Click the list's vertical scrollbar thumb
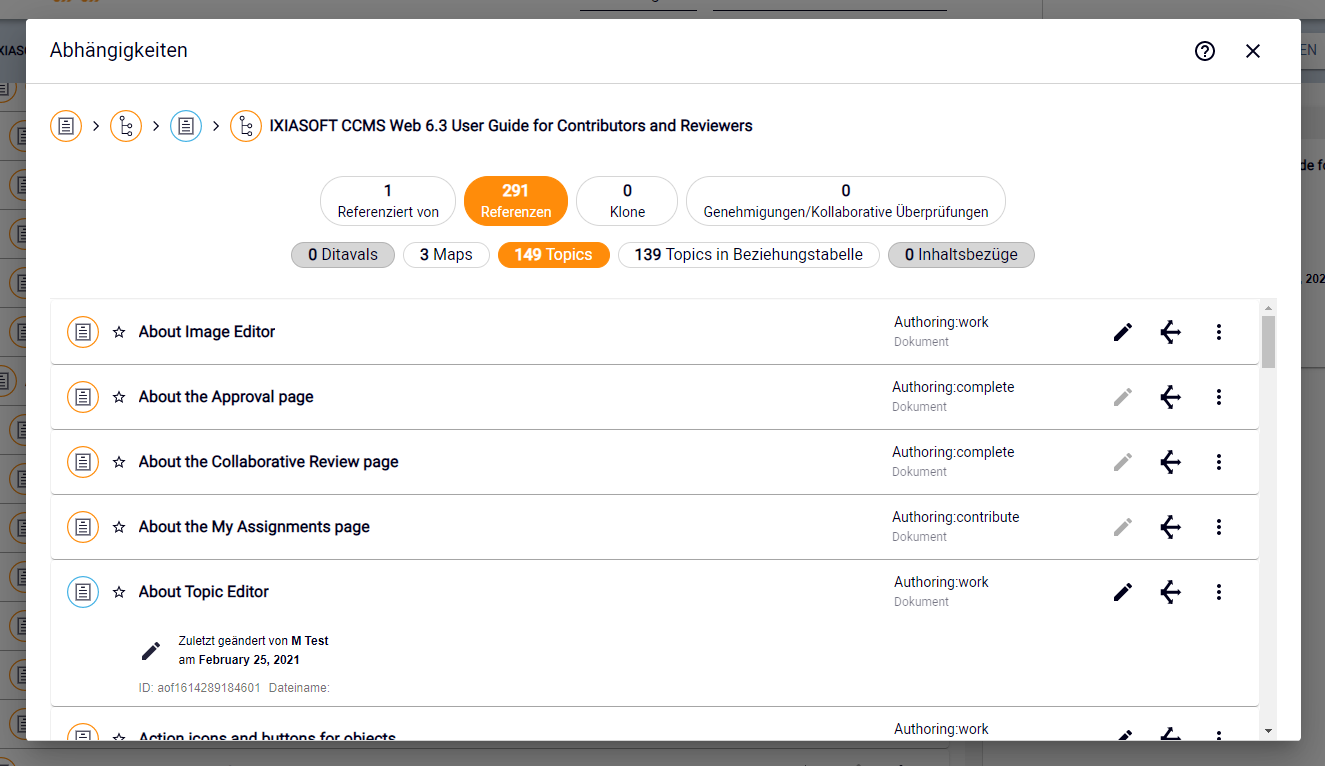 coord(1268,342)
